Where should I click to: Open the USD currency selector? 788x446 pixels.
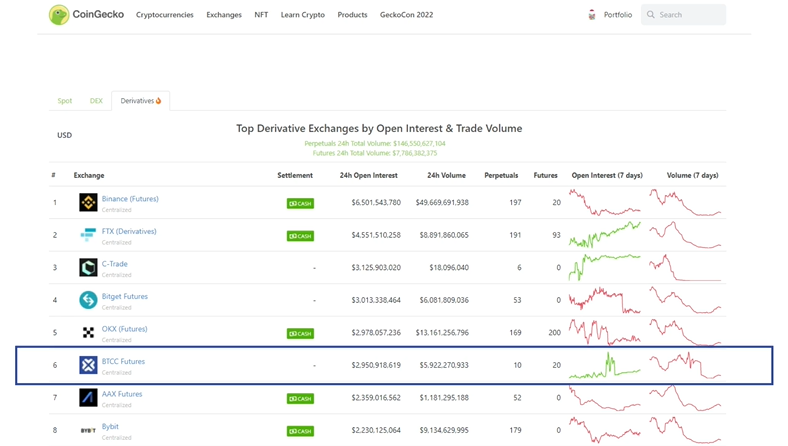(64, 135)
